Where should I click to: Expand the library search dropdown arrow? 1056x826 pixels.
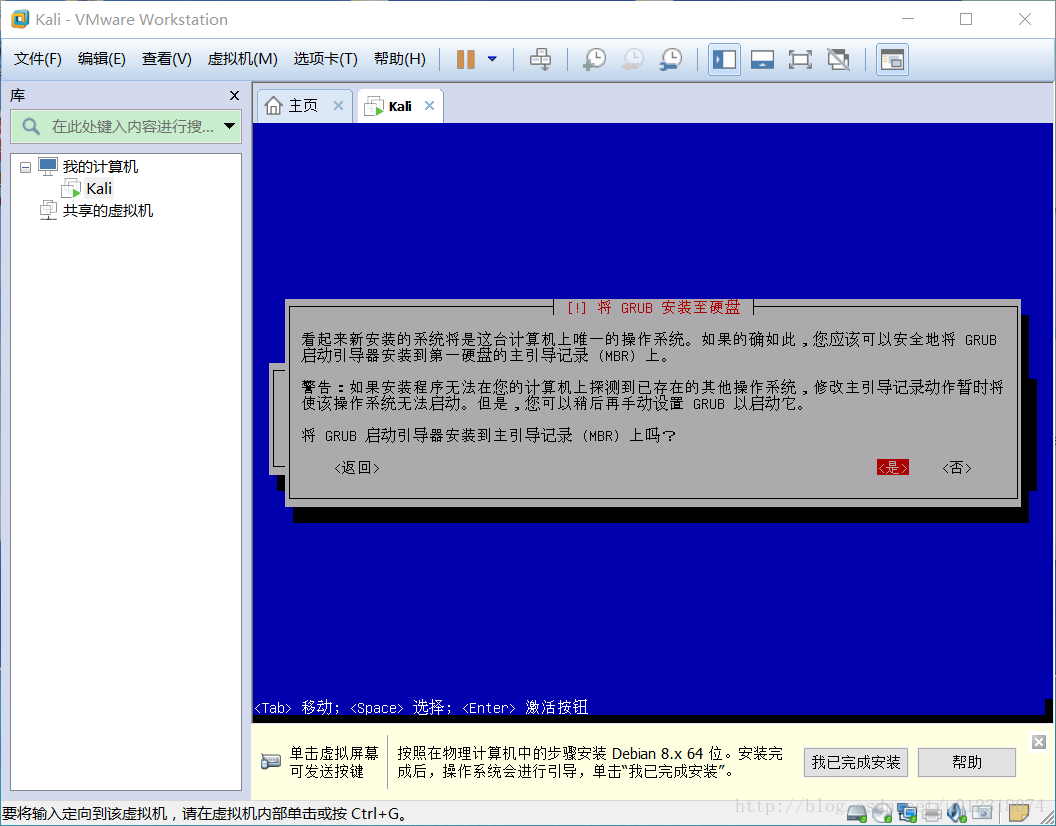(230, 126)
